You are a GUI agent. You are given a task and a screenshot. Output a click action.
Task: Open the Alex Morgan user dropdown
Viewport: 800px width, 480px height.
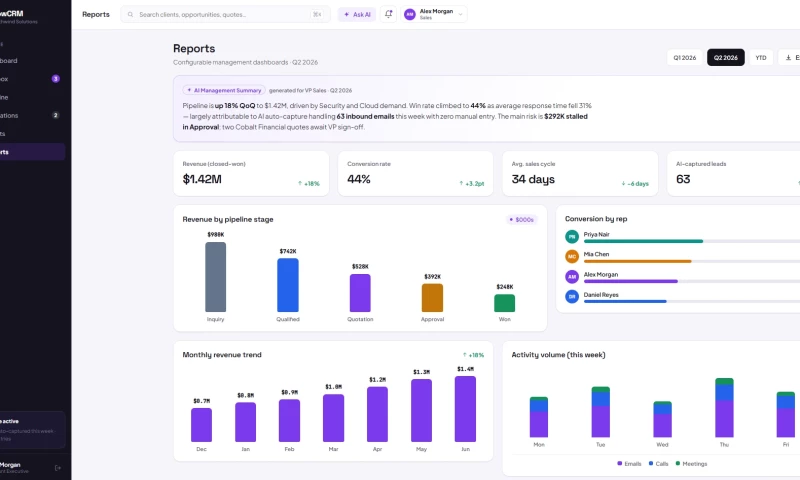[x=434, y=14]
